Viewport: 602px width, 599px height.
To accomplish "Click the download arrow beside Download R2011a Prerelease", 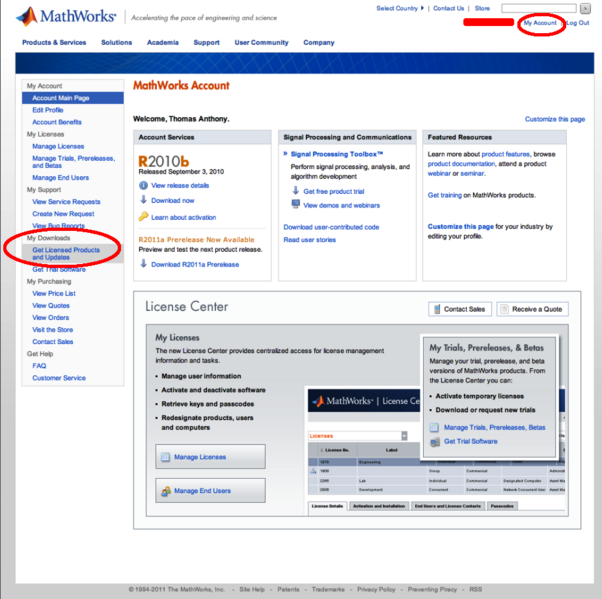I will point(143,264).
